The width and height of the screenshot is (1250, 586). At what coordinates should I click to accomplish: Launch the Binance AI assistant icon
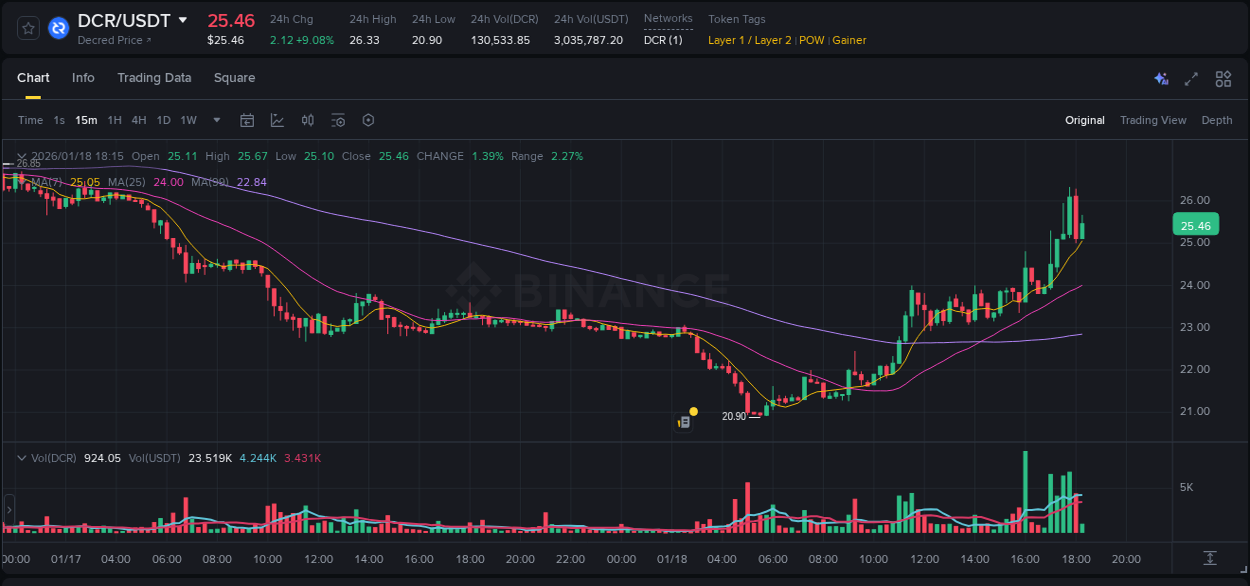(x=1160, y=78)
